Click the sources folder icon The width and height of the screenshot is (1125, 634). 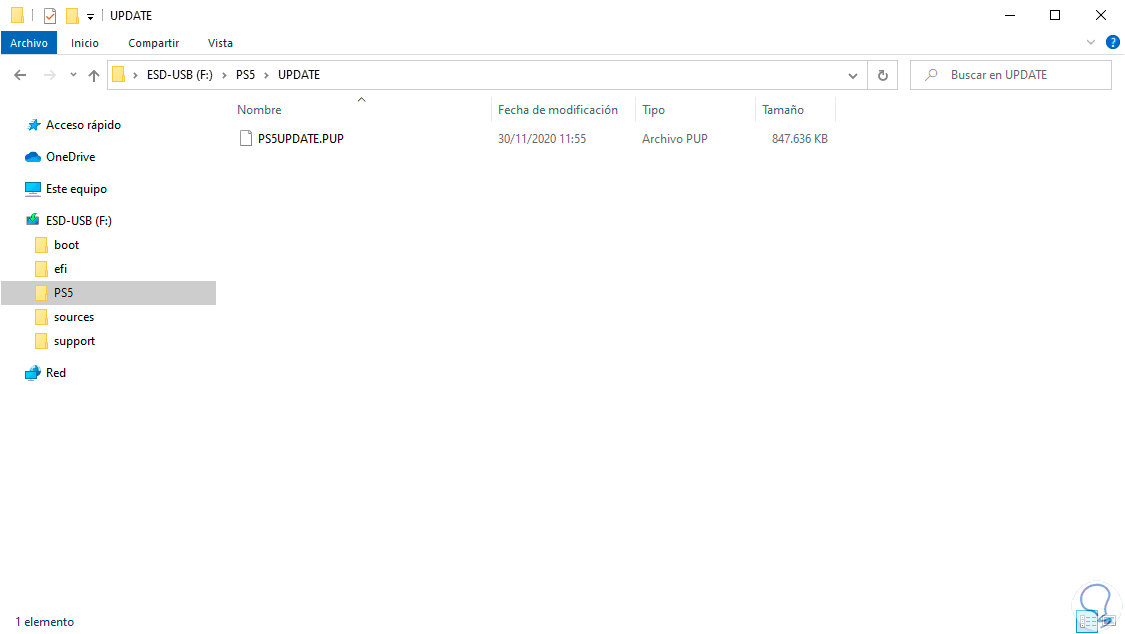coord(42,317)
